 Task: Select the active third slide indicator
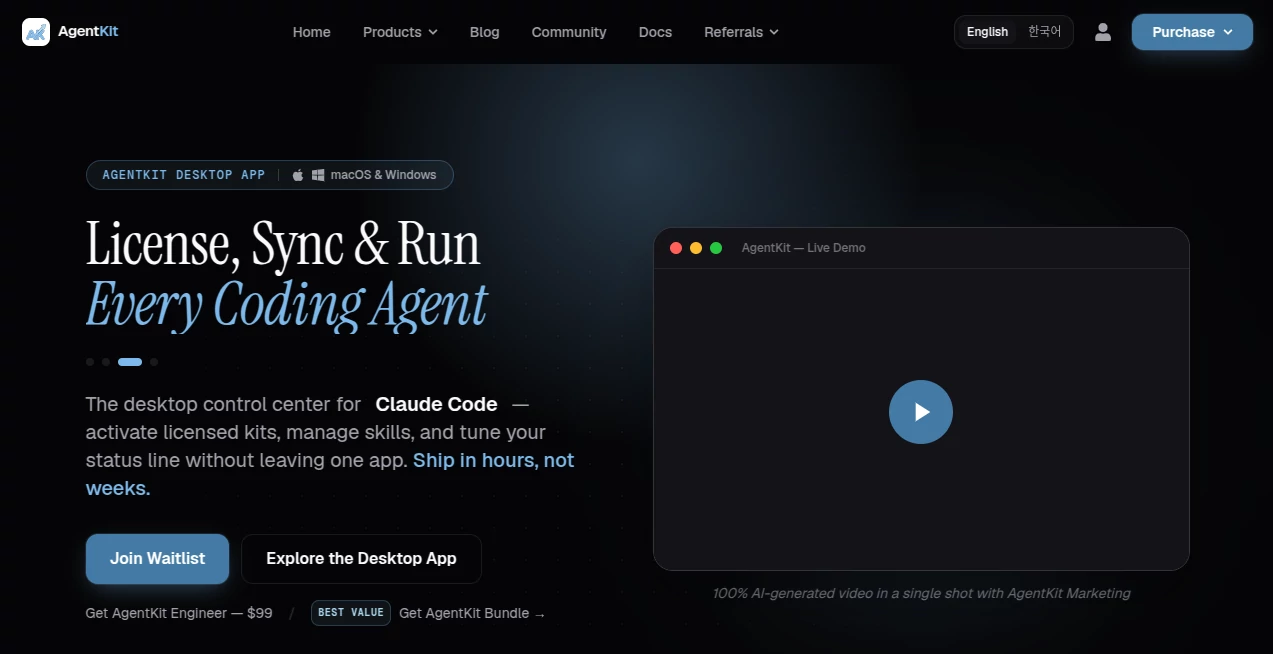[130, 362]
